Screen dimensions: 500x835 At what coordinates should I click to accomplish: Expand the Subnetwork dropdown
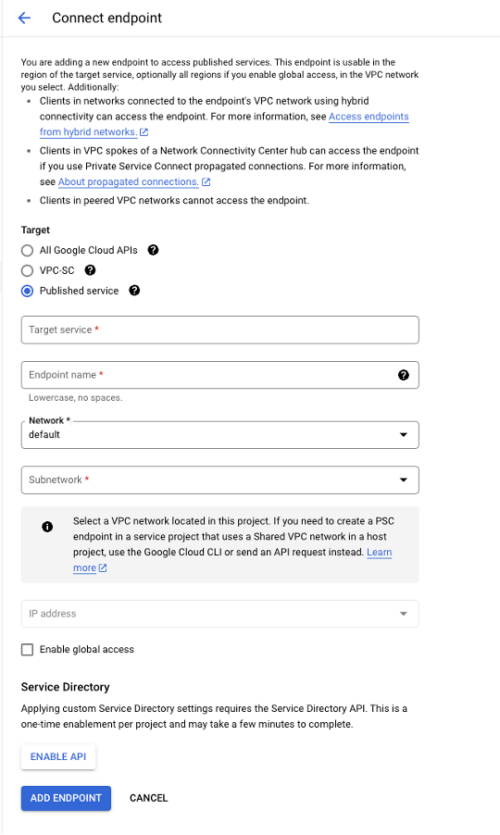pyautogui.click(x=220, y=480)
